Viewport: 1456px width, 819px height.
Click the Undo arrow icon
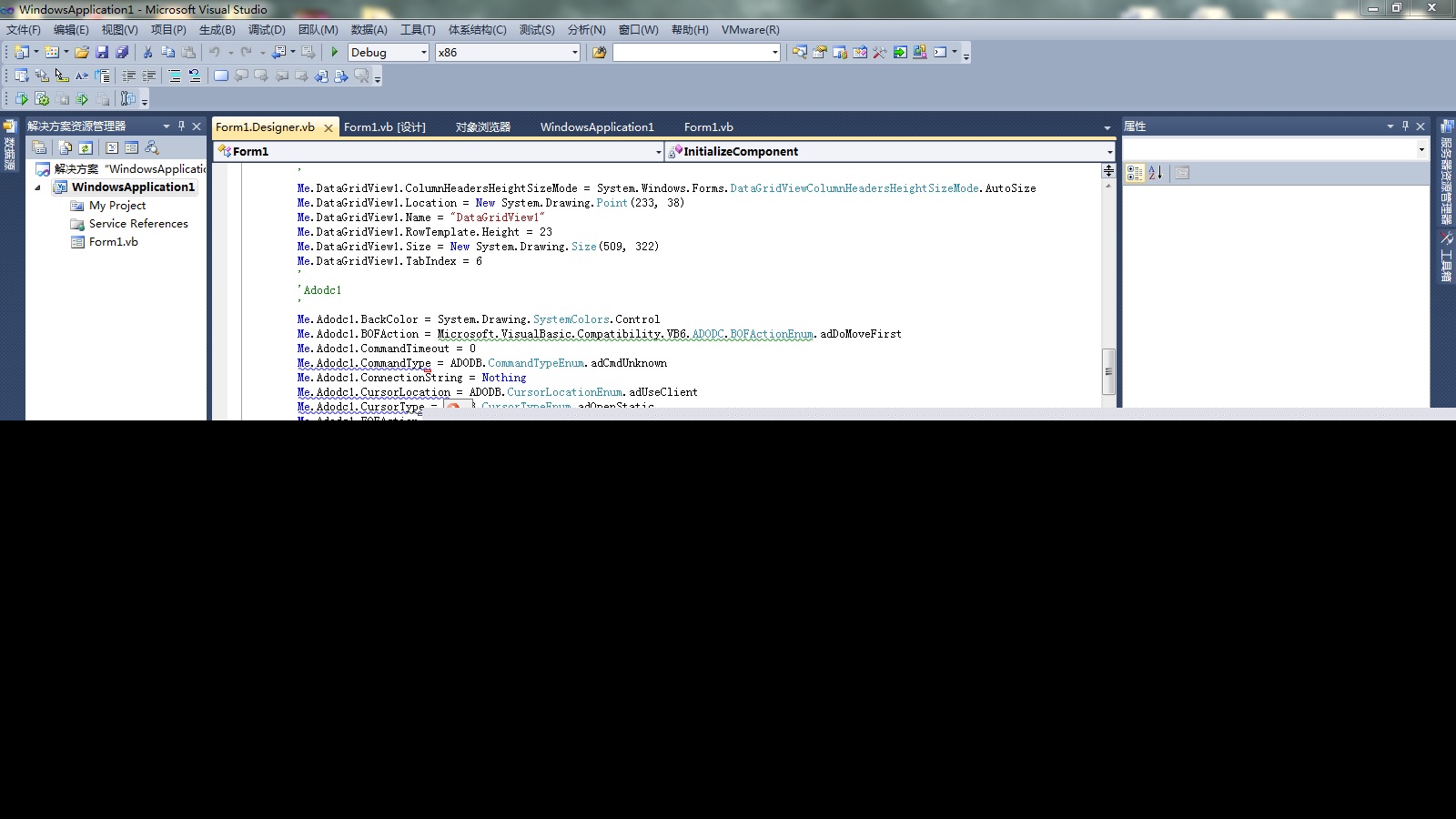pos(215,53)
